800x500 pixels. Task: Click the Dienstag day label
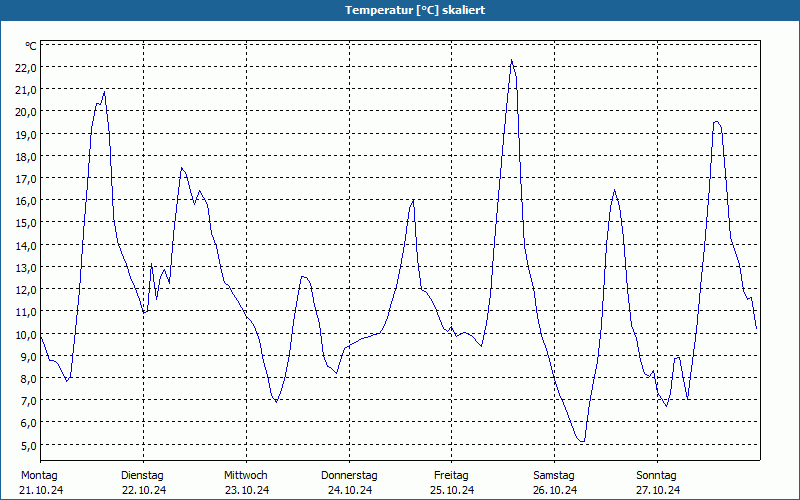[x=142, y=476]
